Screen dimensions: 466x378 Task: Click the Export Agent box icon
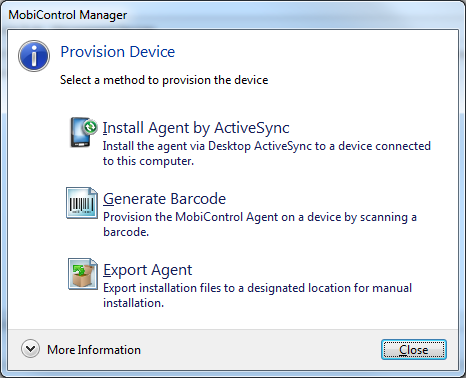[x=83, y=274]
